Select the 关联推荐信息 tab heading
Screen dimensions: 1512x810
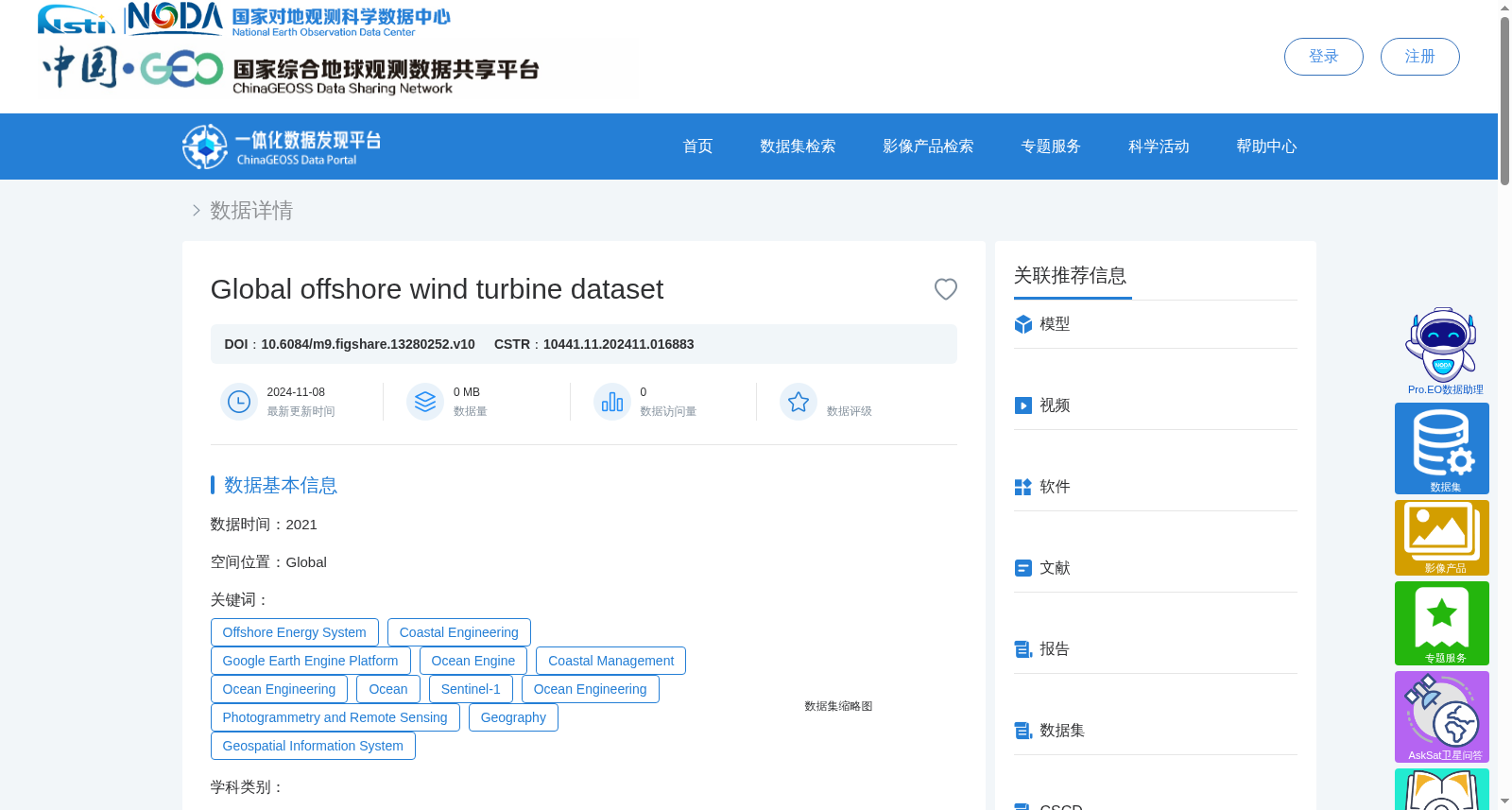(1071, 276)
